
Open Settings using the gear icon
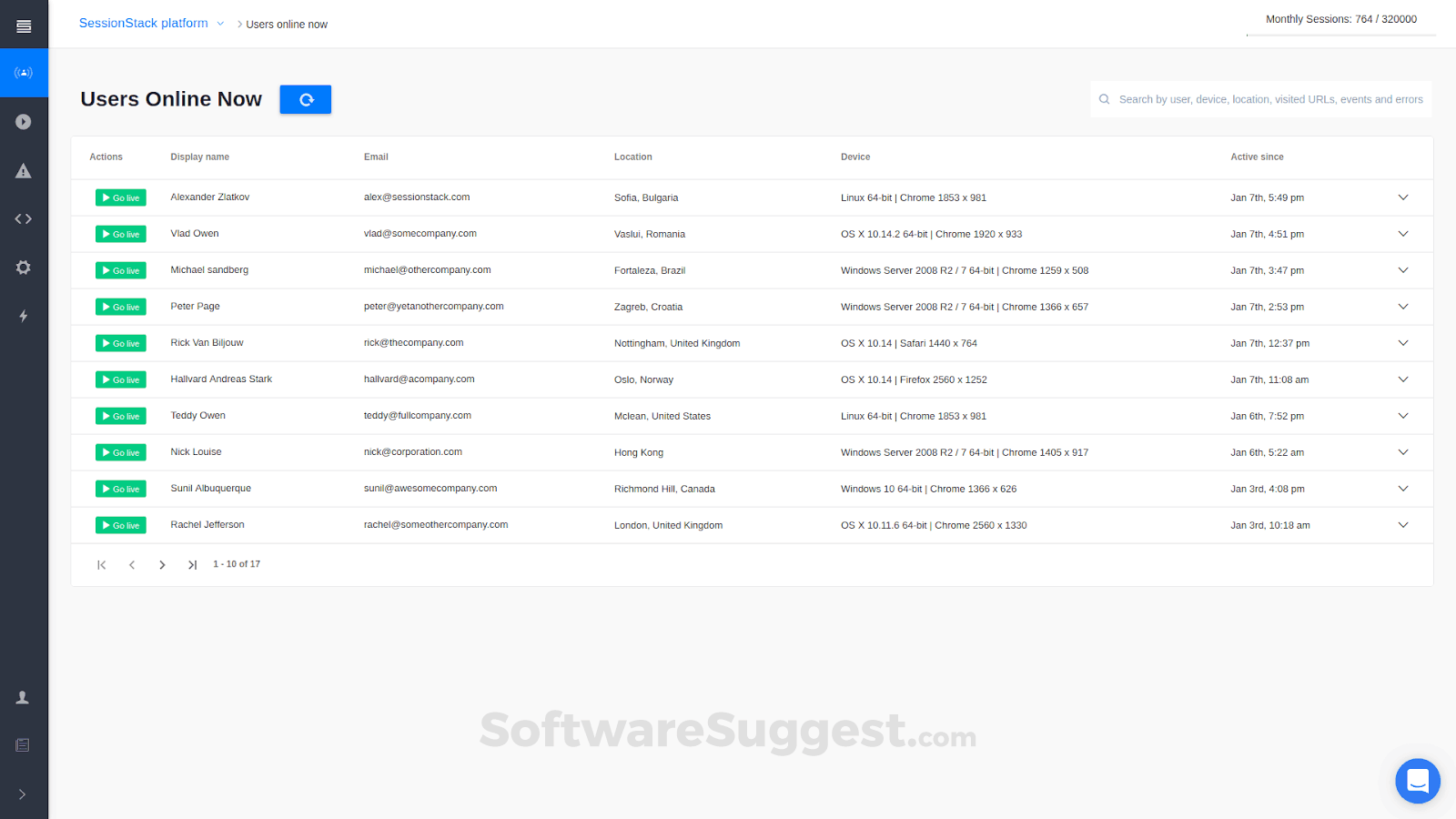pos(24,267)
